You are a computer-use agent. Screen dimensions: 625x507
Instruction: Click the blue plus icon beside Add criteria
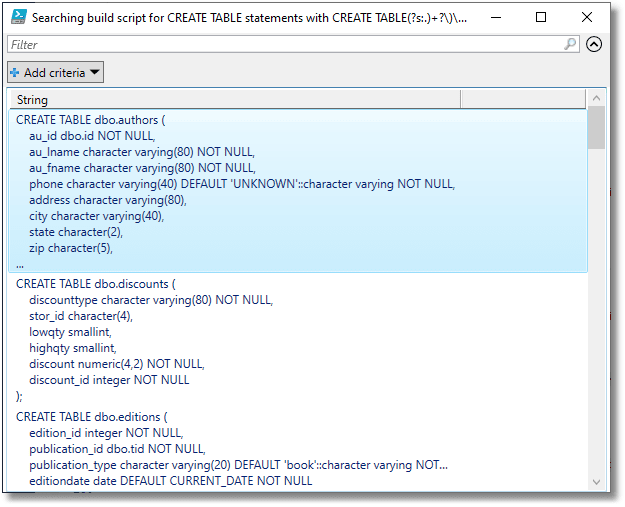pyautogui.click(x=15, y=73)
